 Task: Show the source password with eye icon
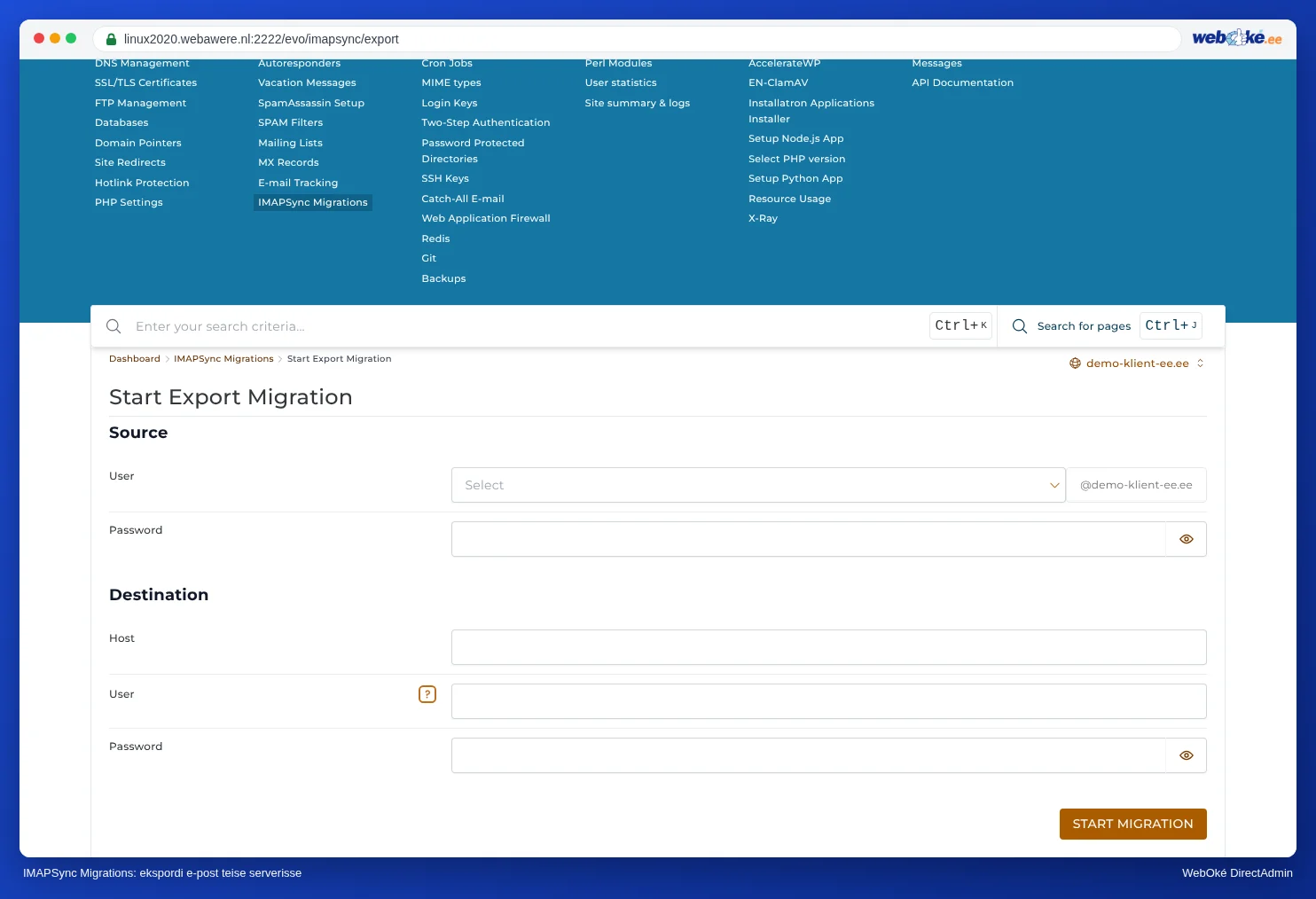1187,539
